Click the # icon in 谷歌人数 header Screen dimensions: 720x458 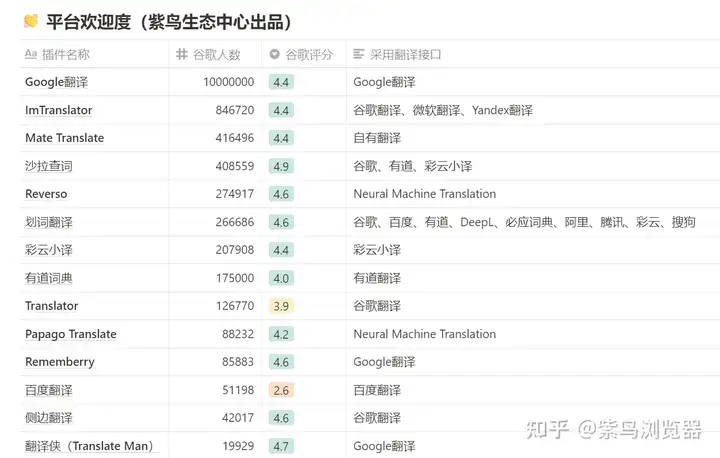tap(182, 54)
